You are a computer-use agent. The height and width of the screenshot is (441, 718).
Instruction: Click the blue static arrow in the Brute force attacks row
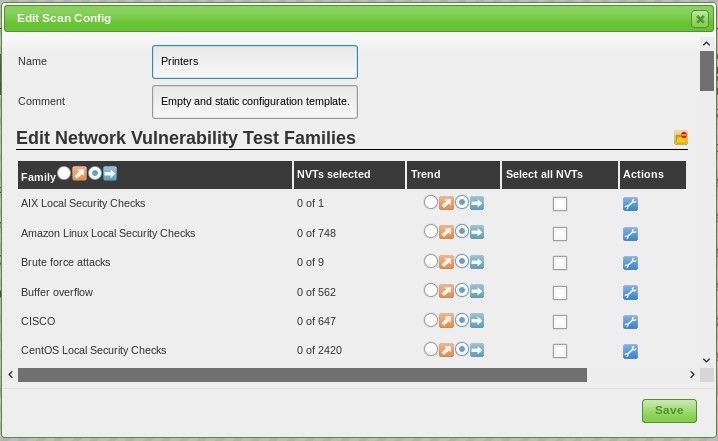click(477, 262)
